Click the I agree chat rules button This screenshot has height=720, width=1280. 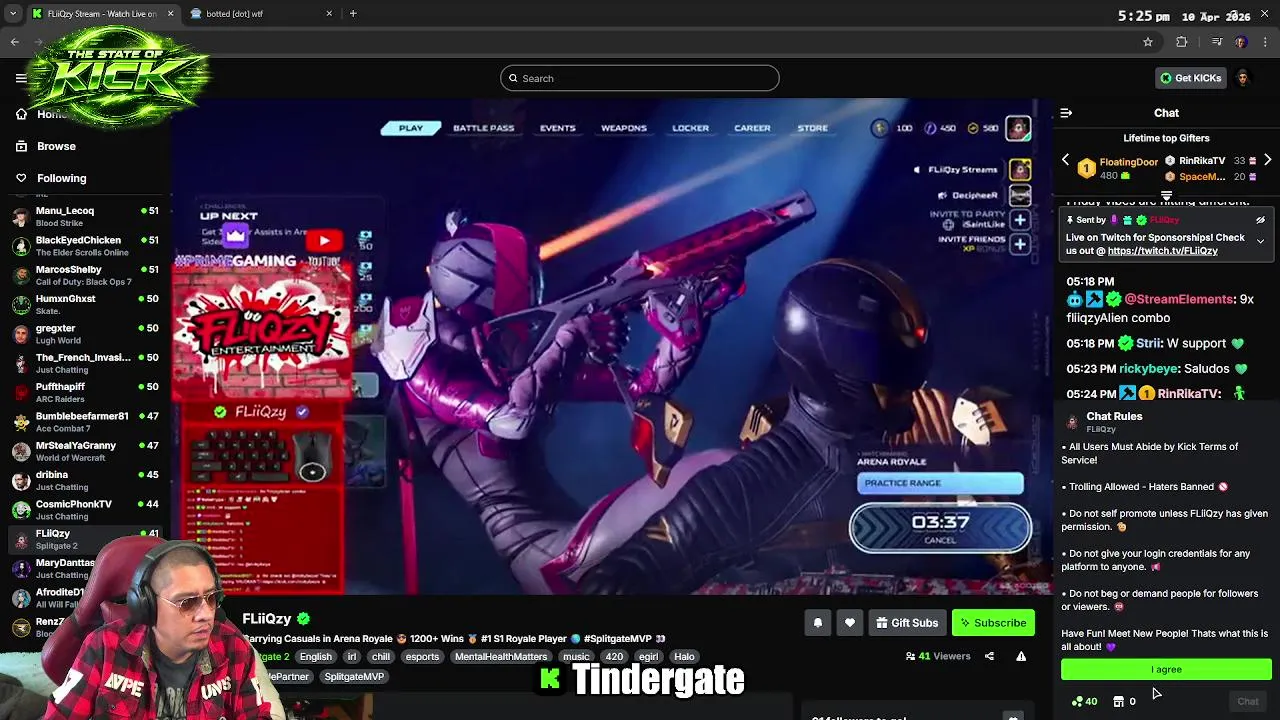click(x=1166, y=669)
